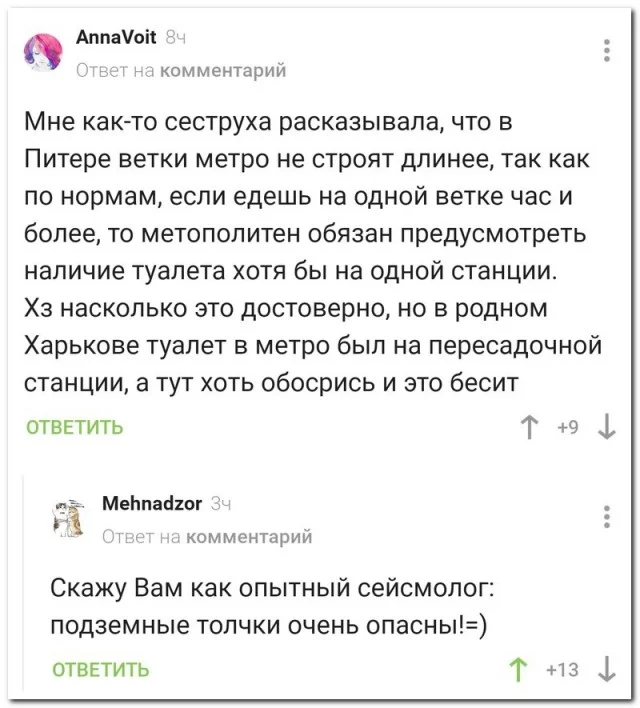Screen dimensions: 640x708
Task: Downvote AnnaVoit's comment
Action: pos(606,428)
